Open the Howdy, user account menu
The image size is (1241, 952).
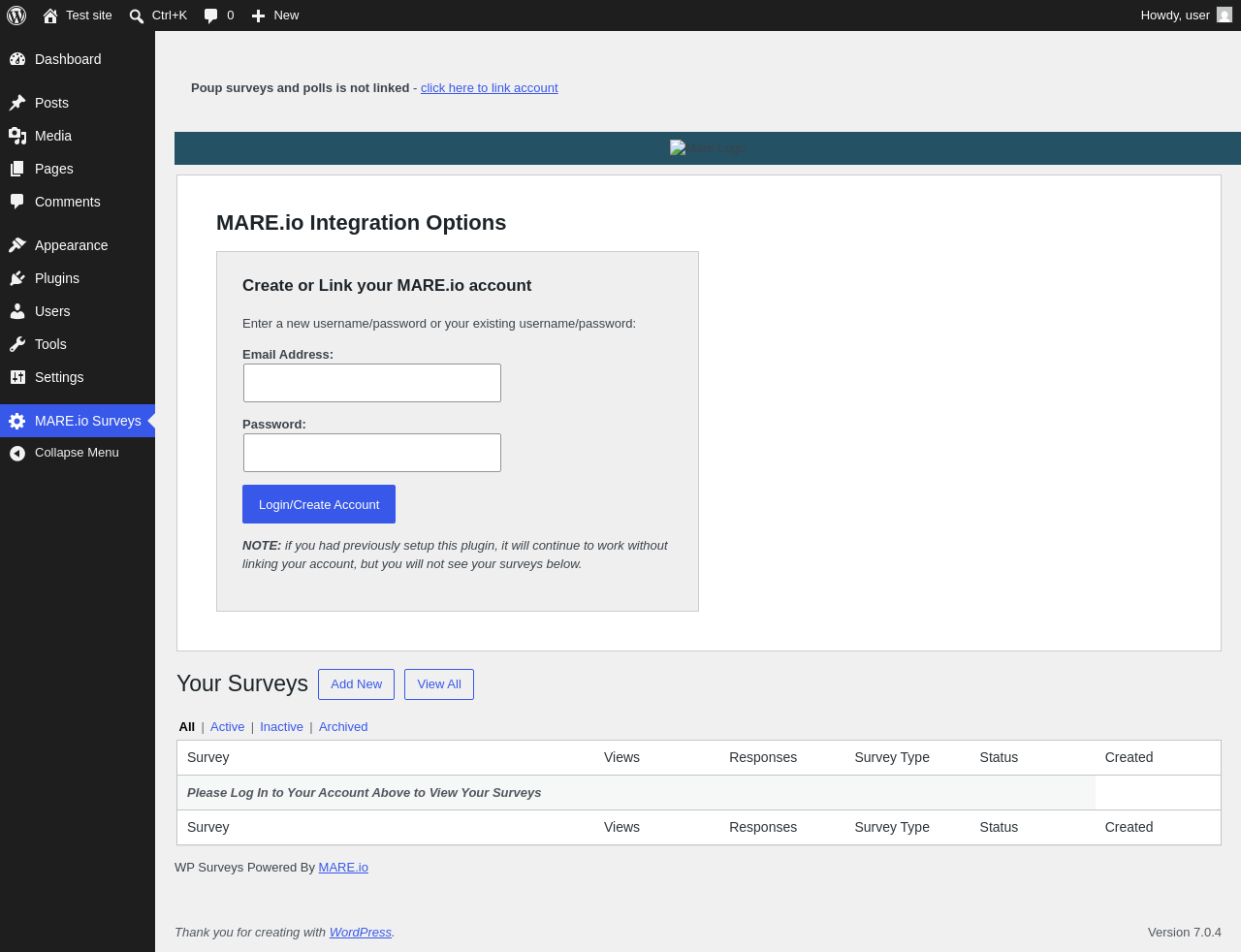[x=1186, y=16]
